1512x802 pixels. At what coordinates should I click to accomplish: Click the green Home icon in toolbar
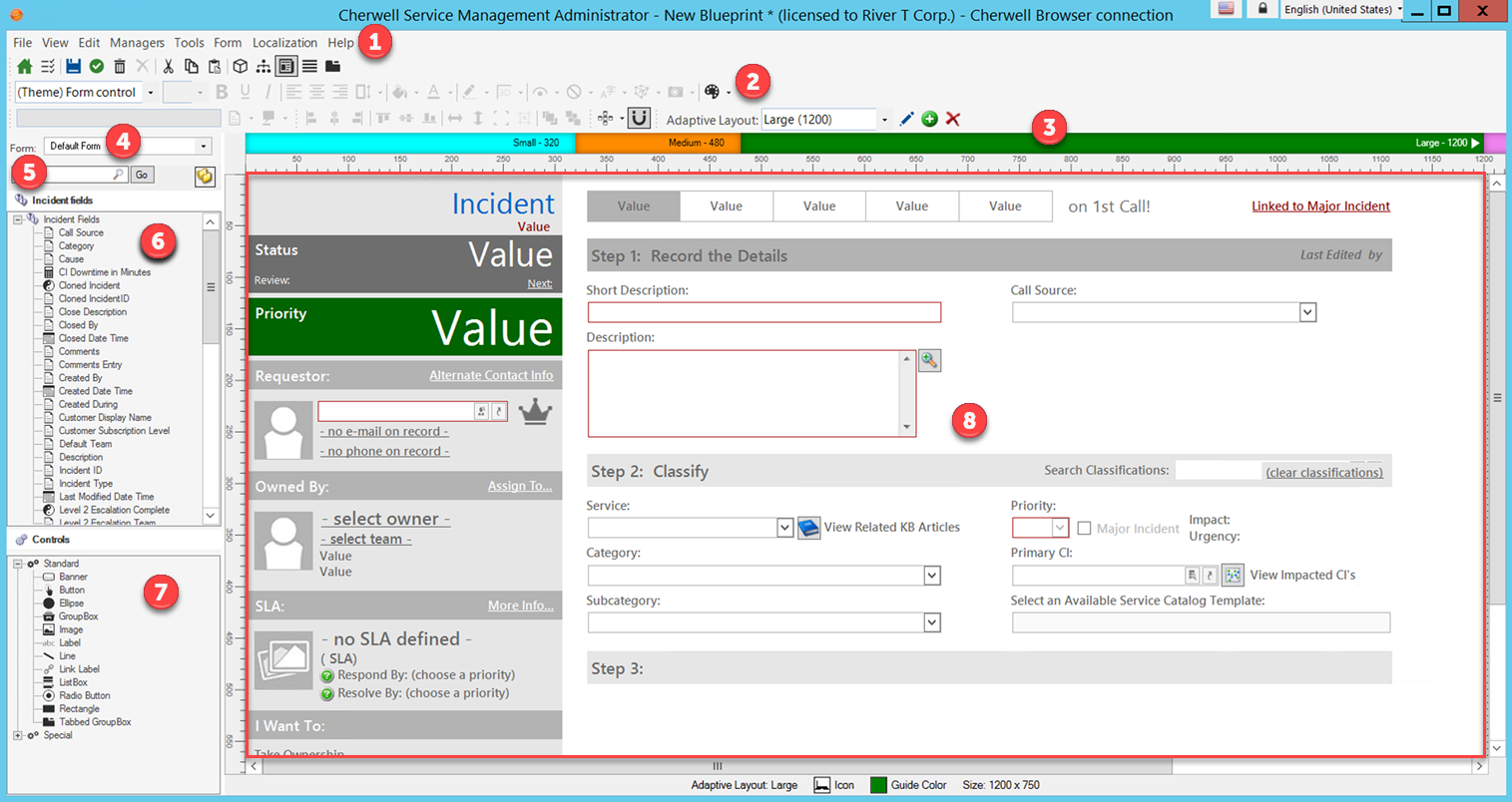click(x=24, y=67)
